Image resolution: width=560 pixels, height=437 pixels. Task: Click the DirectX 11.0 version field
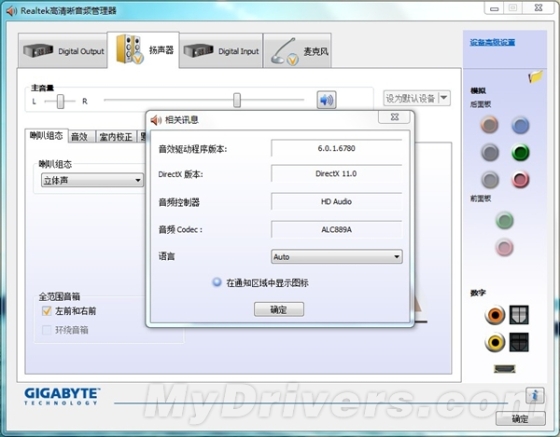pyautogui.click(x=336, y=174)
